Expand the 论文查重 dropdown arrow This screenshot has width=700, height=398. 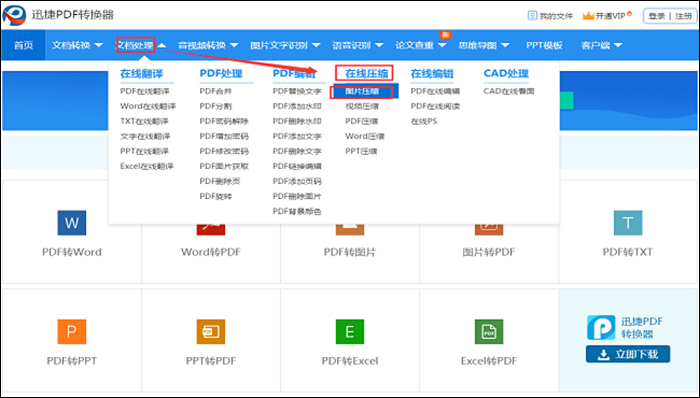(x=442, y=45)
